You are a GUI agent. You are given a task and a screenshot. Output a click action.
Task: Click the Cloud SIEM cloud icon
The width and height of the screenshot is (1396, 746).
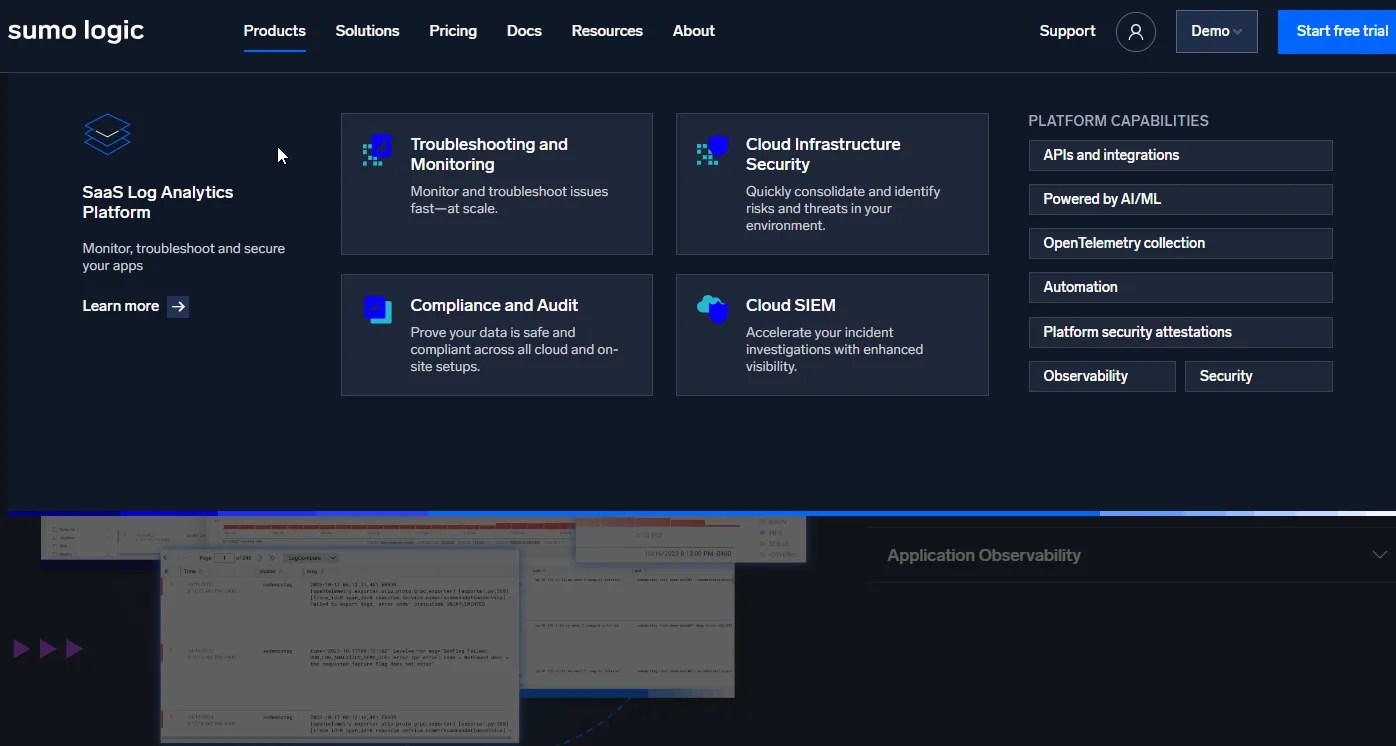(711, 310)
